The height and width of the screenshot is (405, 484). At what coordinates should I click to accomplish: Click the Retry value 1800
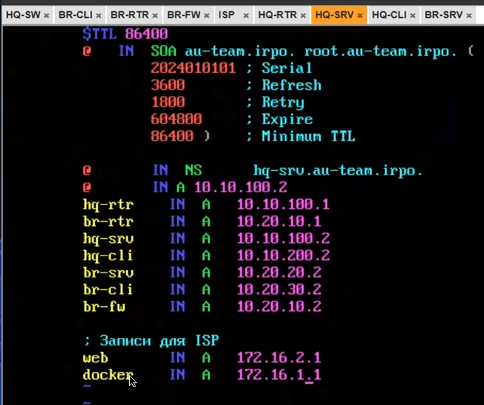click(x=168, y=102)
